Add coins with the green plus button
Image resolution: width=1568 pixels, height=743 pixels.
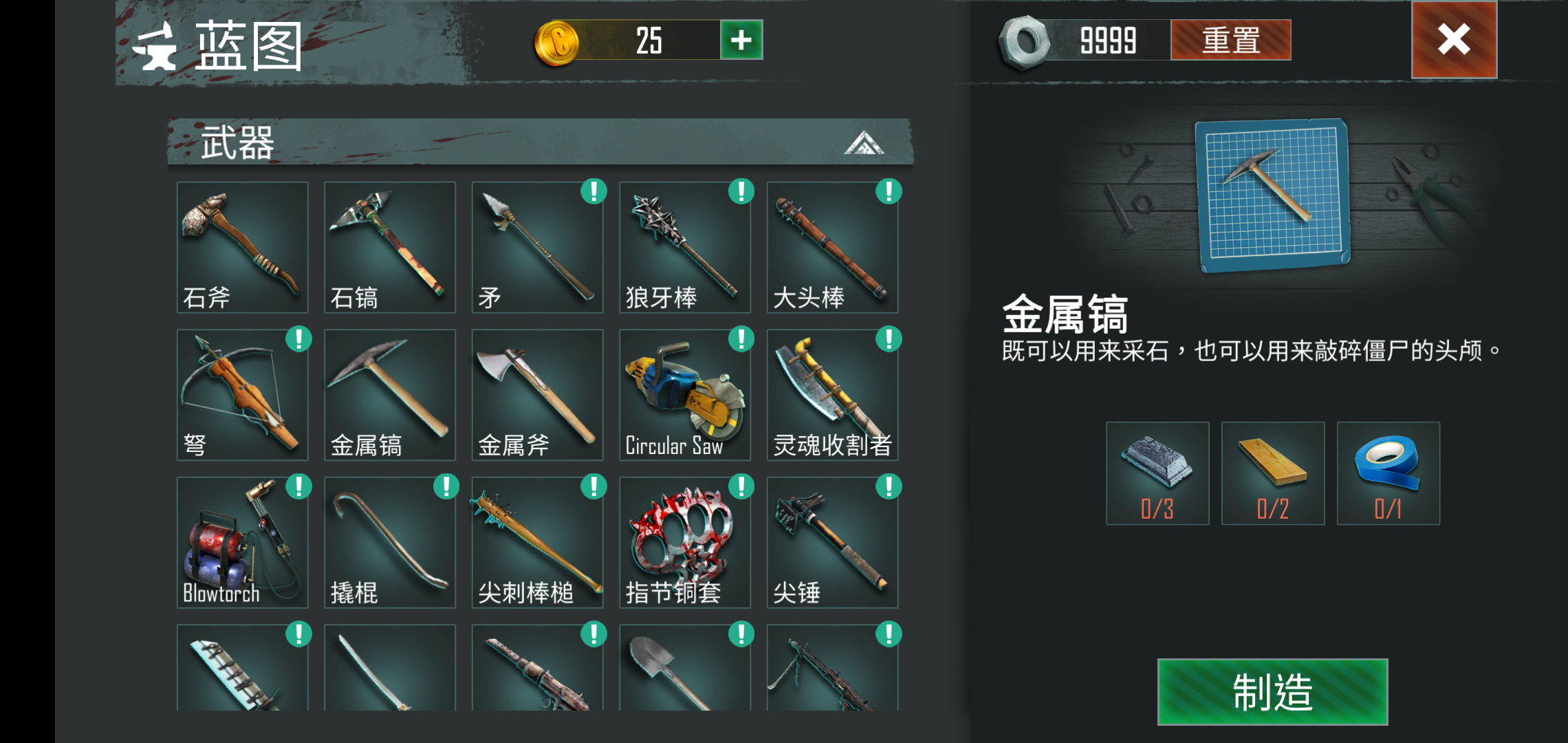click(741, 40)
